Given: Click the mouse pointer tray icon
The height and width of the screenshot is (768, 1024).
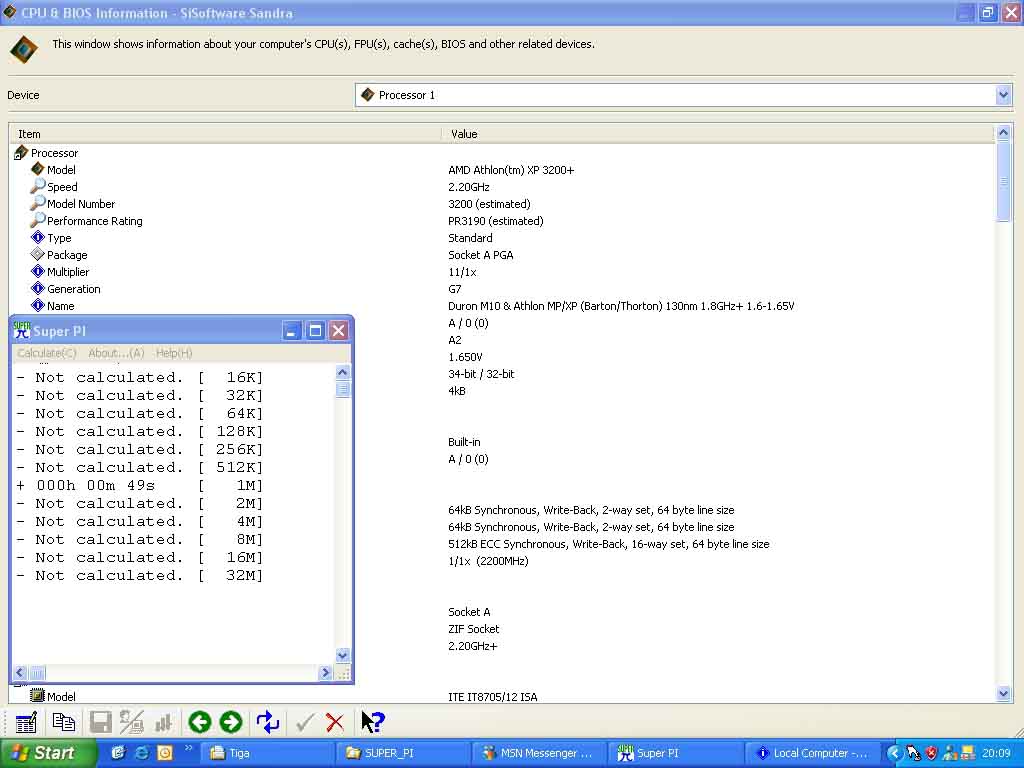Looking at the screenshot, I should click(913, 753).
